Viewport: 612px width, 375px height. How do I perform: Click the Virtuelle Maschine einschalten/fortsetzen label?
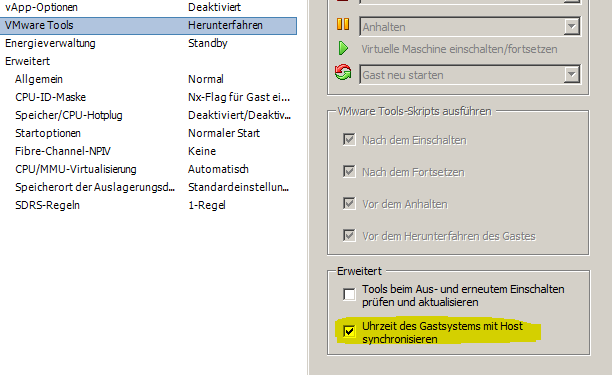(x=459, y=49)
